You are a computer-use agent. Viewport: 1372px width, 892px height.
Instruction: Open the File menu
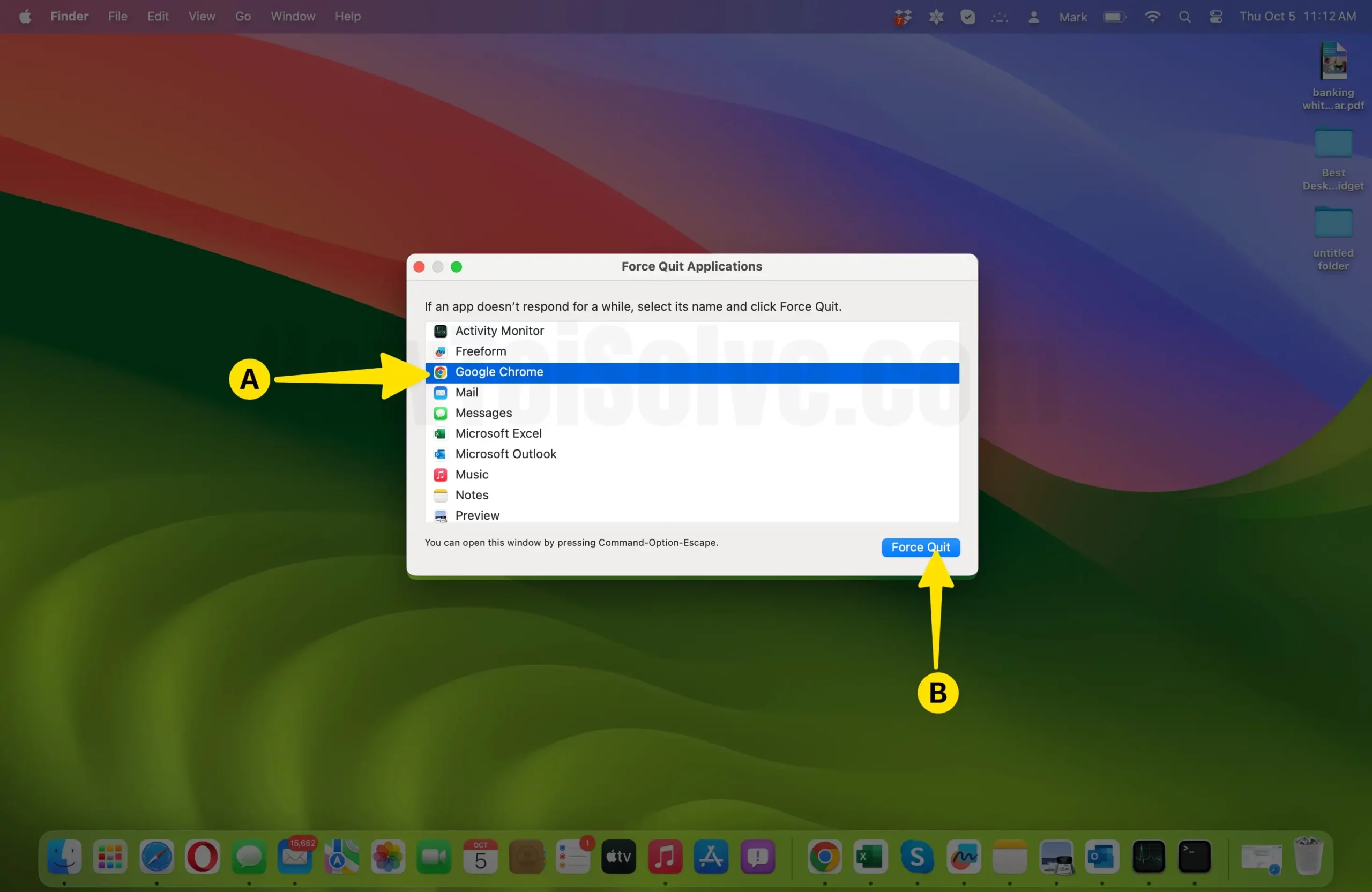click(x=117, y=17)
